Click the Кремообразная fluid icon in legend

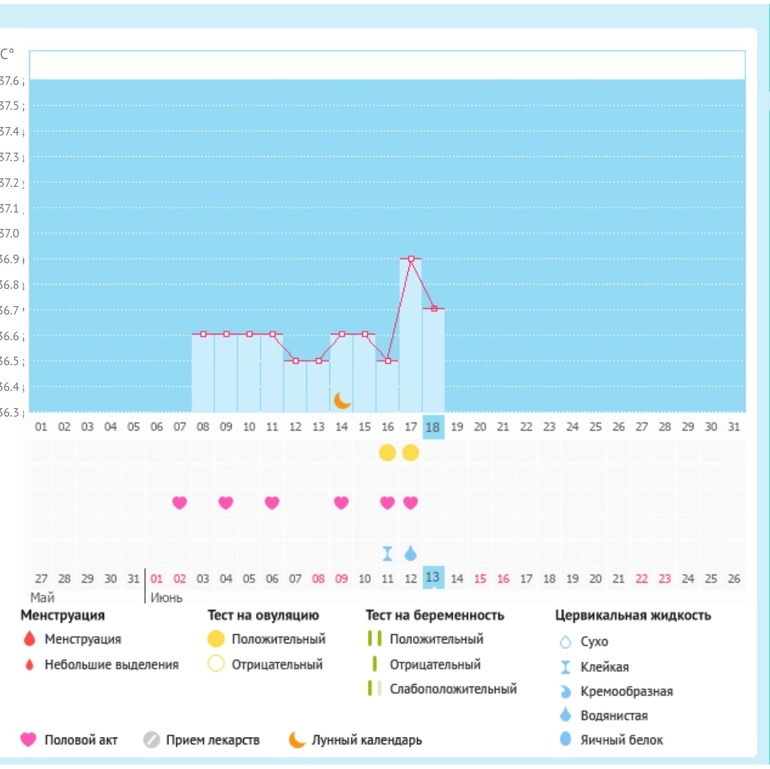[565, 691]
